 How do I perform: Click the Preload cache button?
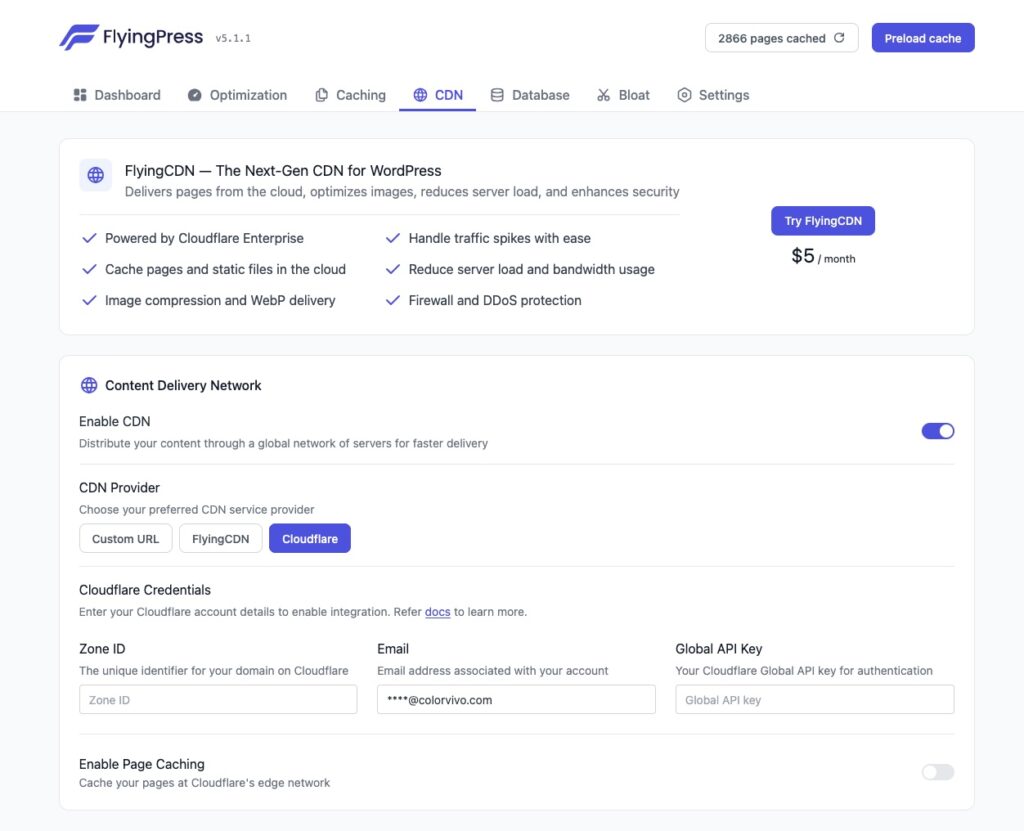pos(923,38)
